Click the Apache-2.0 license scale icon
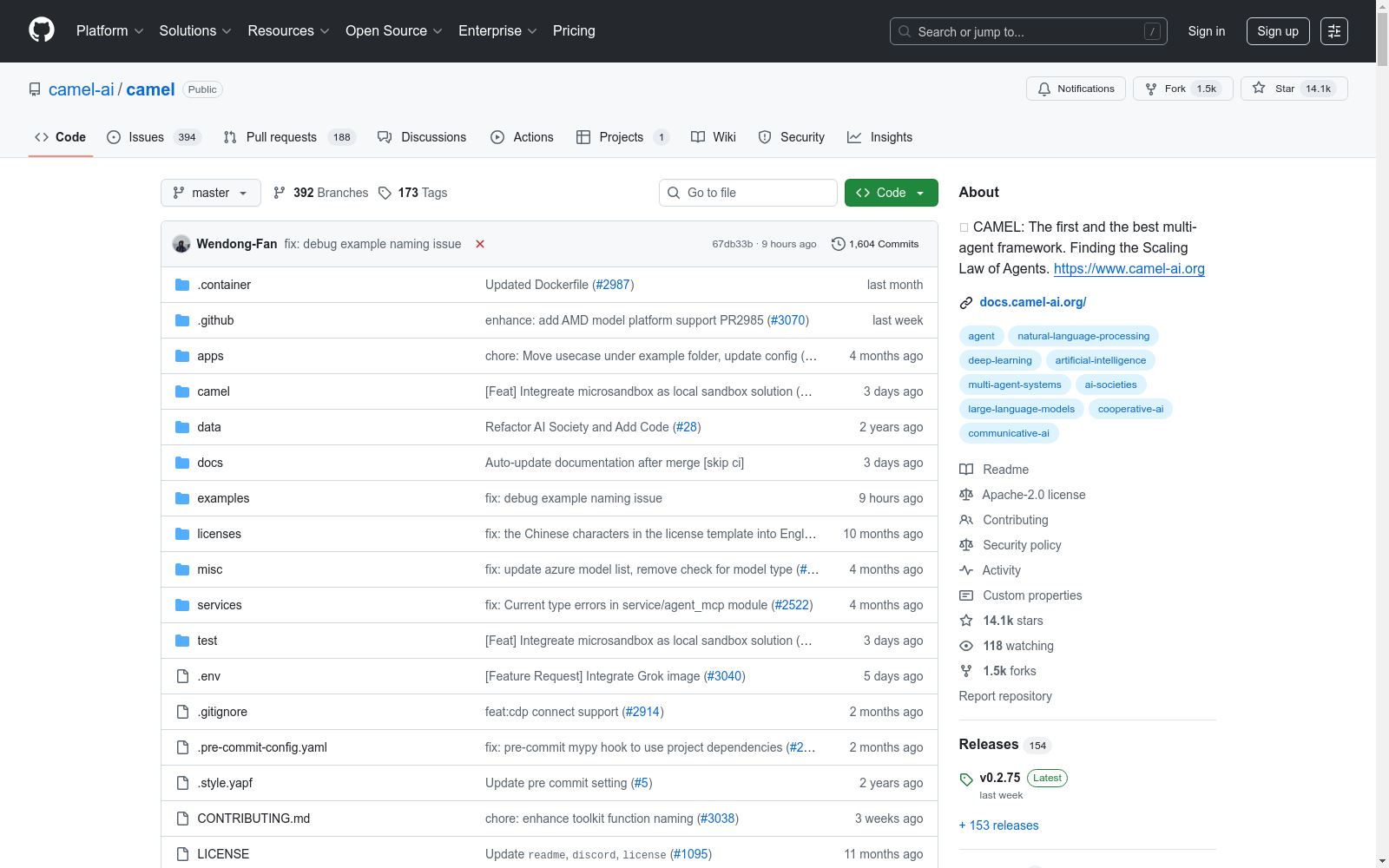This screenshot has height=868, width=1389. [966, 495]
